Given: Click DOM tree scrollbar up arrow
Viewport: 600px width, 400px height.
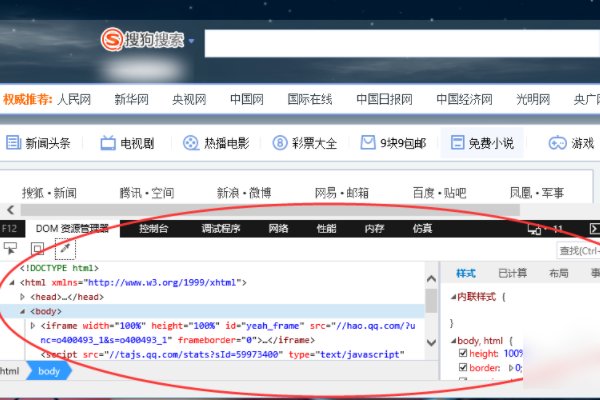Looking at the screenshot, I should click(x=431, y=279).
